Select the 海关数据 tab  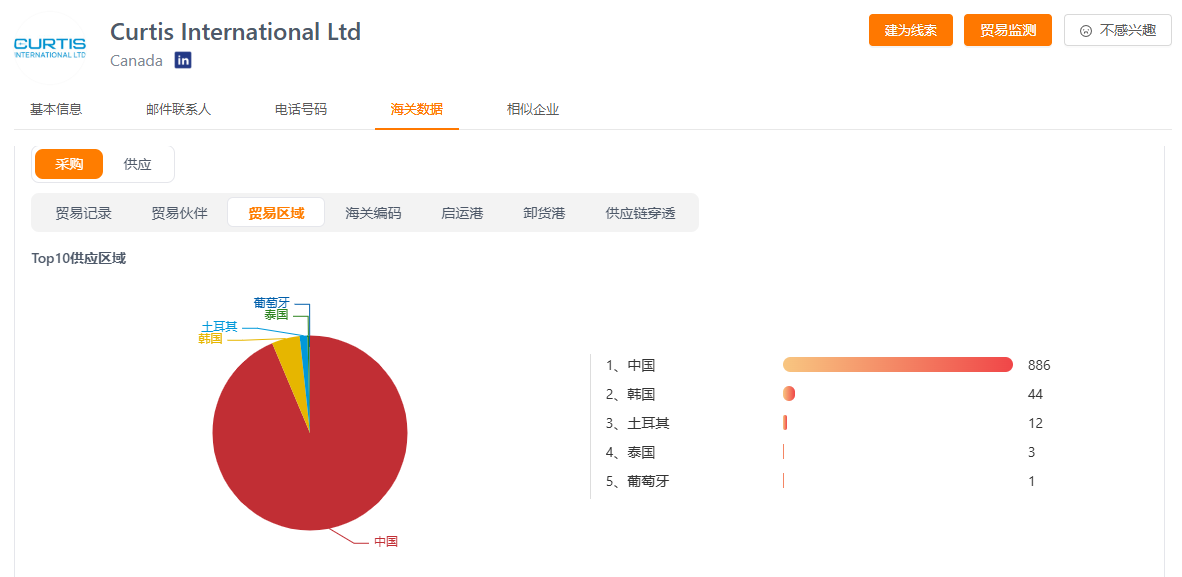point(416,109)
